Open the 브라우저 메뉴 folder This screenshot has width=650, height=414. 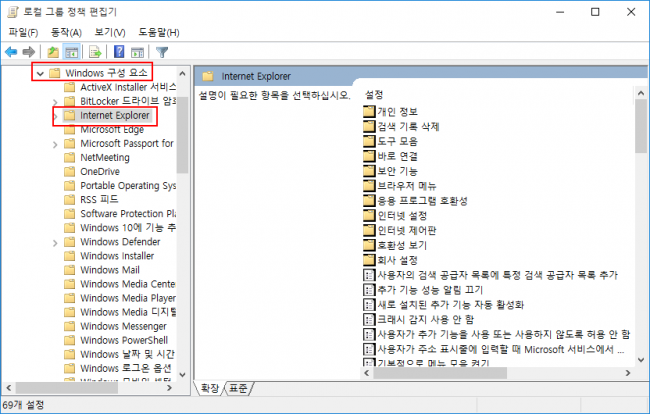(400, 186)
